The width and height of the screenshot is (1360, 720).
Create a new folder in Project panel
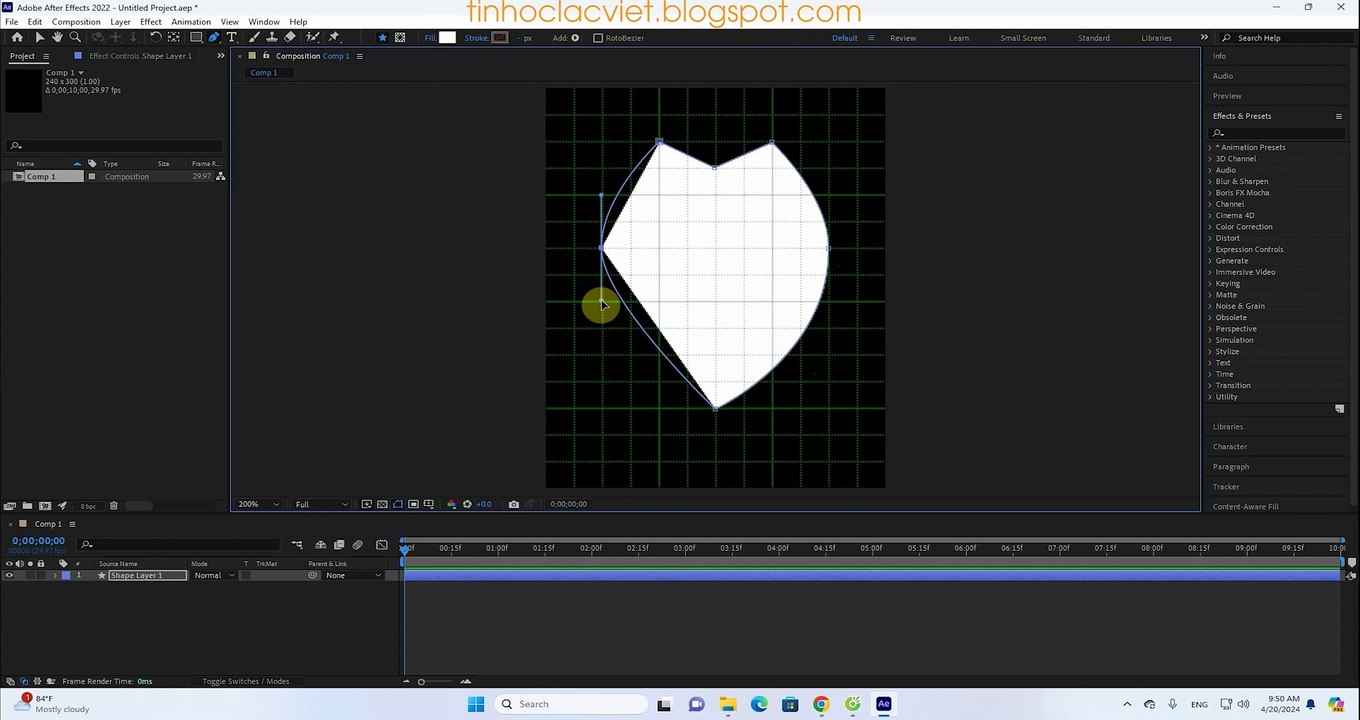[x=27, y=506]
